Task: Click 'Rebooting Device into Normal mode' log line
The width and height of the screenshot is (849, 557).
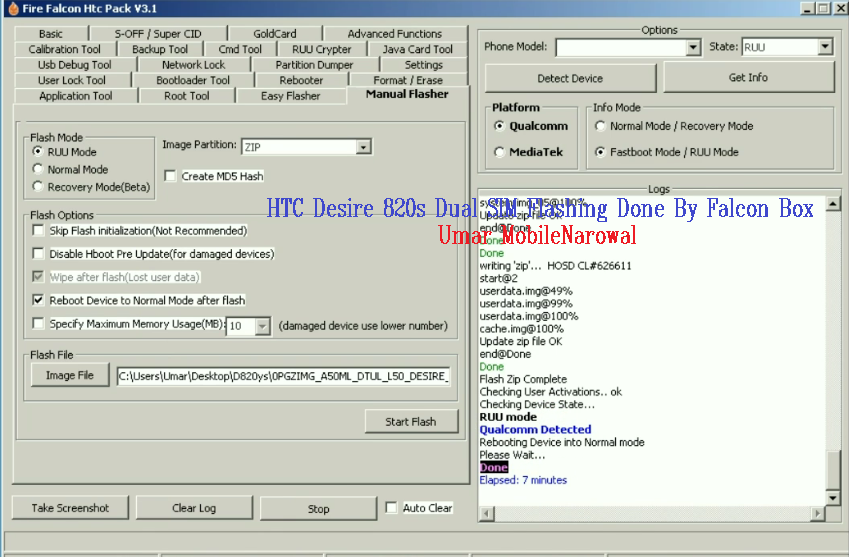Action: (561, 442)
